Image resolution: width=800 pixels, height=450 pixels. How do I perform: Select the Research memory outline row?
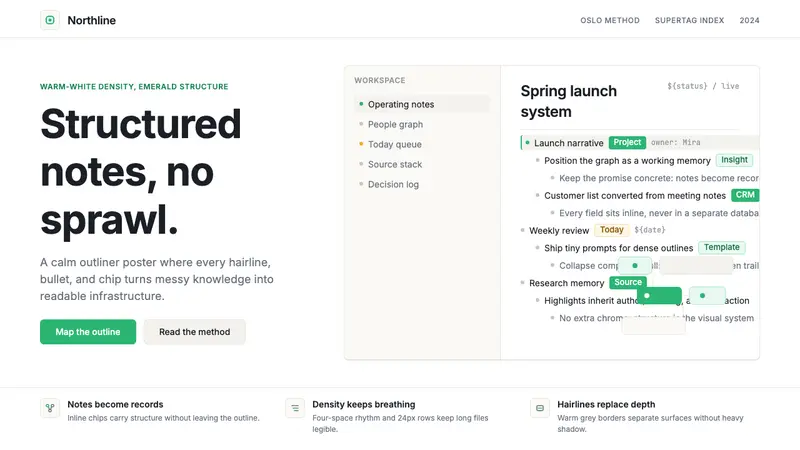click(x=640, y=283)
